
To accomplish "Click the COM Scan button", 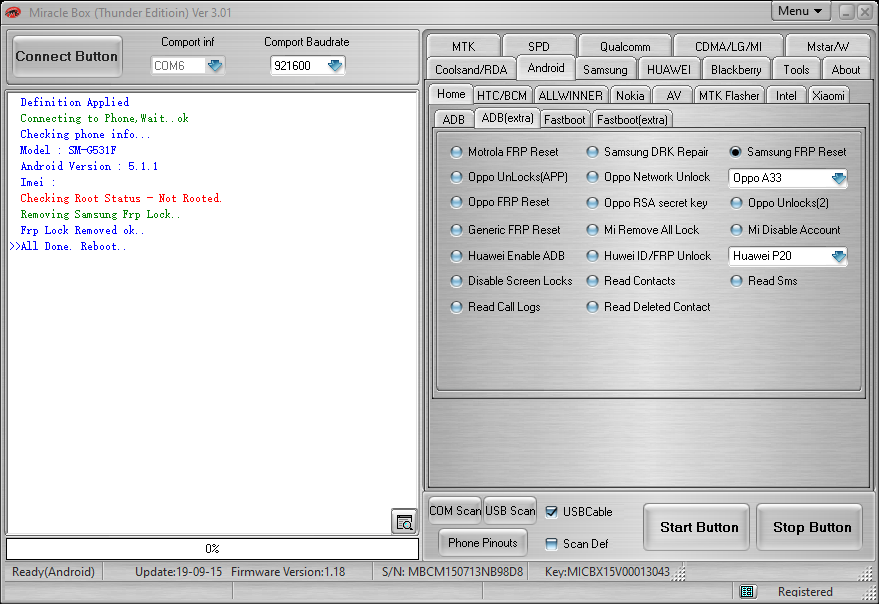I will pos(455,510).
